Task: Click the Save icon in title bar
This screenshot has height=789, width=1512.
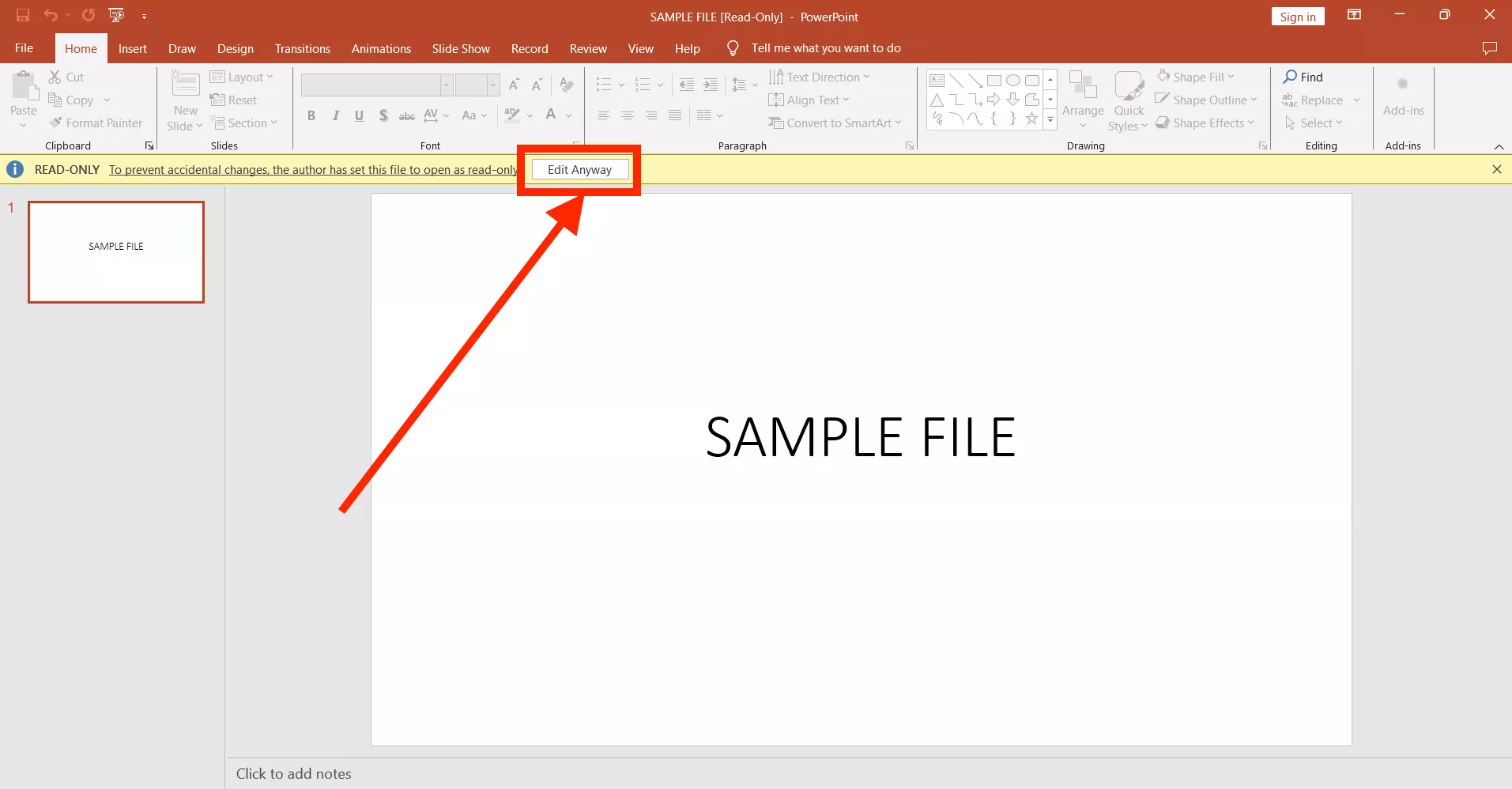Action: tap(23, 15)
